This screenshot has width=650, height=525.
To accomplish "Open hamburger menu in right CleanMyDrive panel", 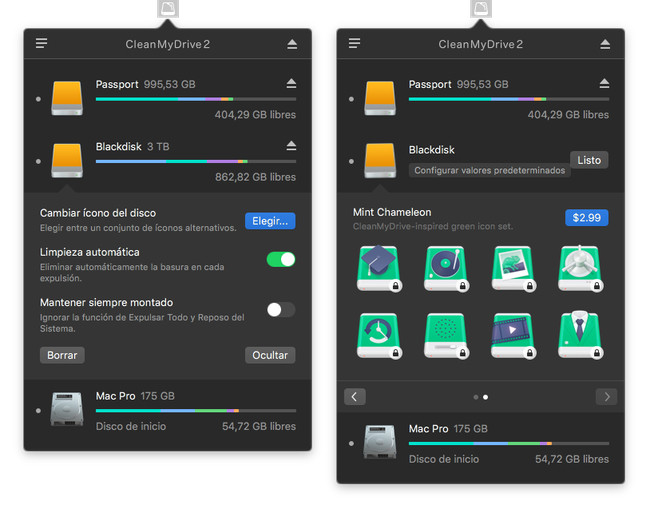I will (354, 43).
